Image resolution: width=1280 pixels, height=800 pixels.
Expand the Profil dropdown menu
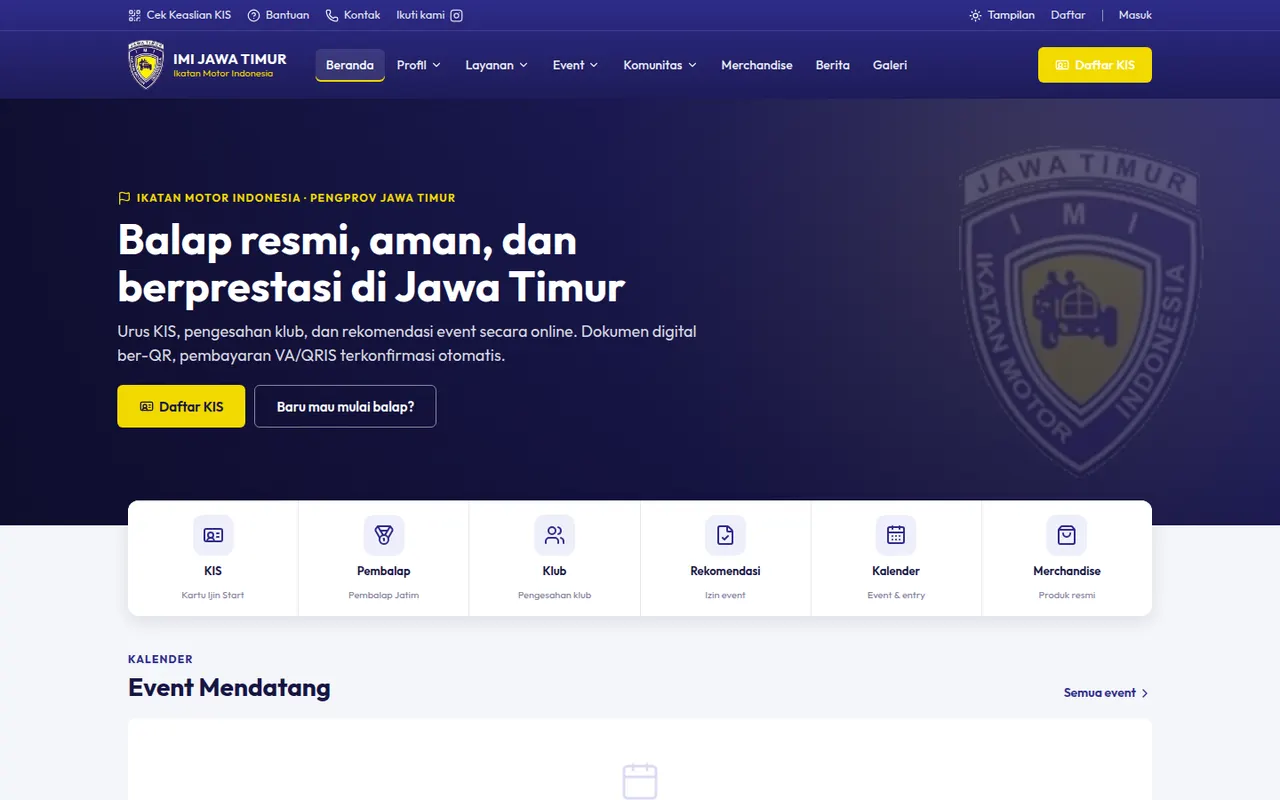pos(419,65)
